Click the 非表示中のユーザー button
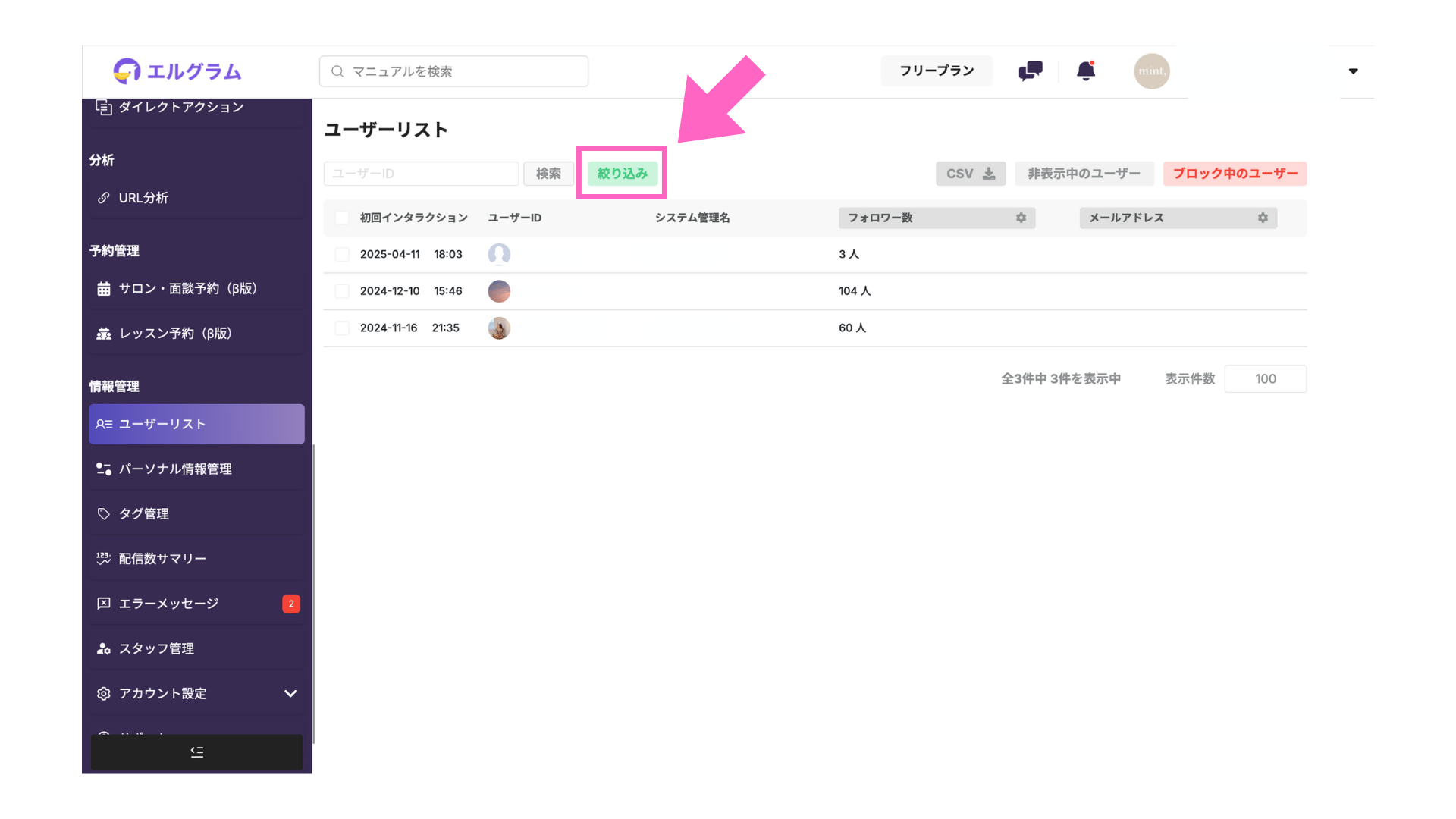Screen dimensions: 1456x819 click(x=1084, y=174)
